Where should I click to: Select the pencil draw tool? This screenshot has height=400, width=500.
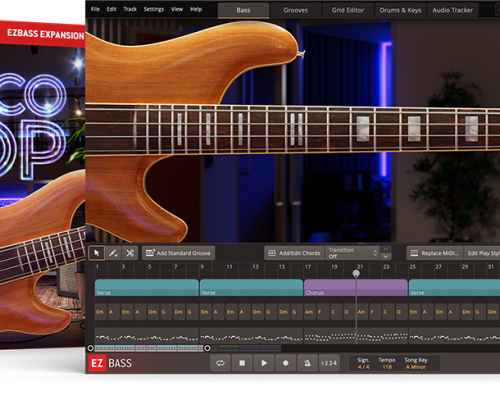point(113,253)
